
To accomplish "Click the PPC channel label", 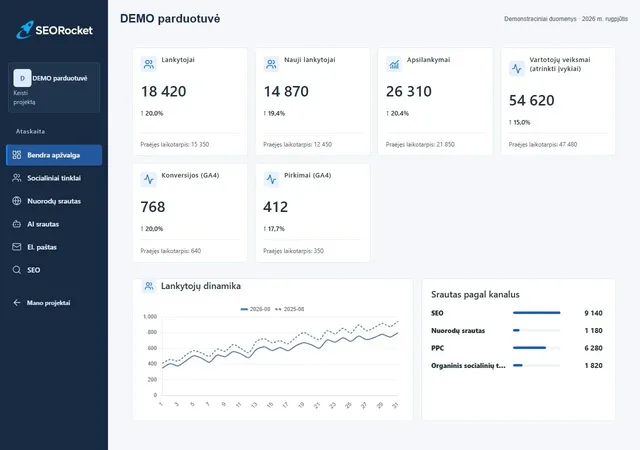I will pos(438,348).
